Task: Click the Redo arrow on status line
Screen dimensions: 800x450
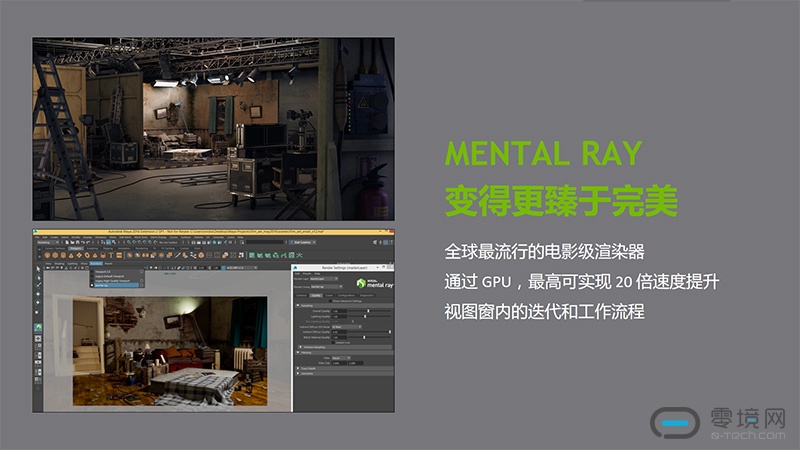Action: pyautogui.click(x=88, y=242)
